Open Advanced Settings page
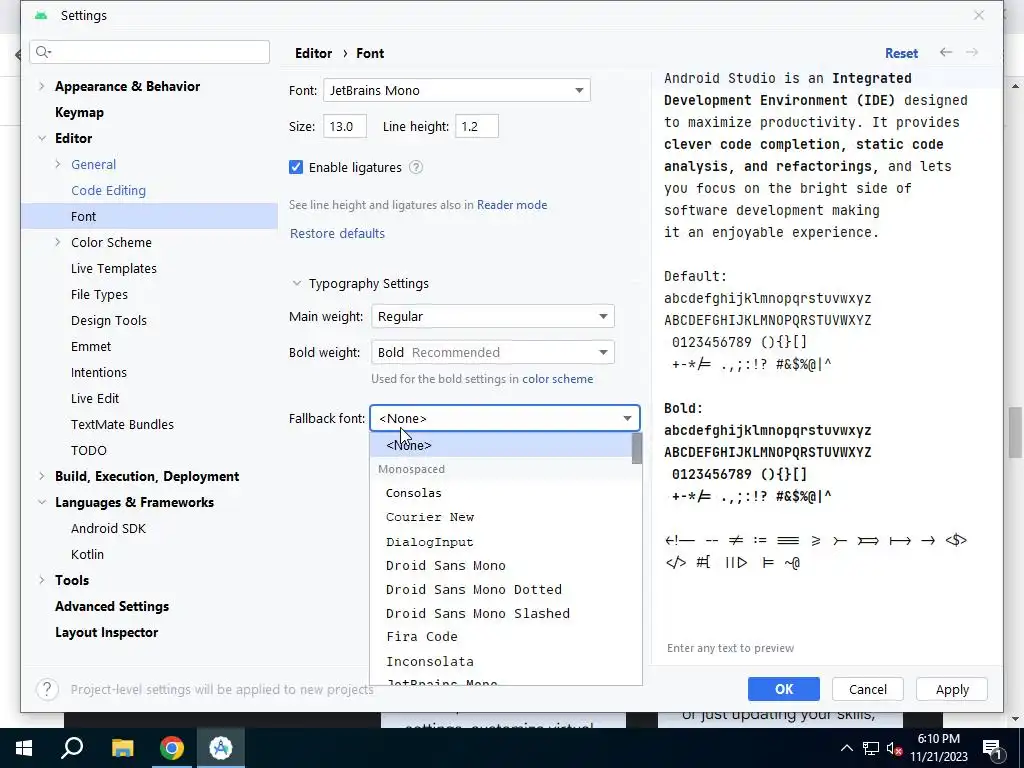 (x=112, y=606)
